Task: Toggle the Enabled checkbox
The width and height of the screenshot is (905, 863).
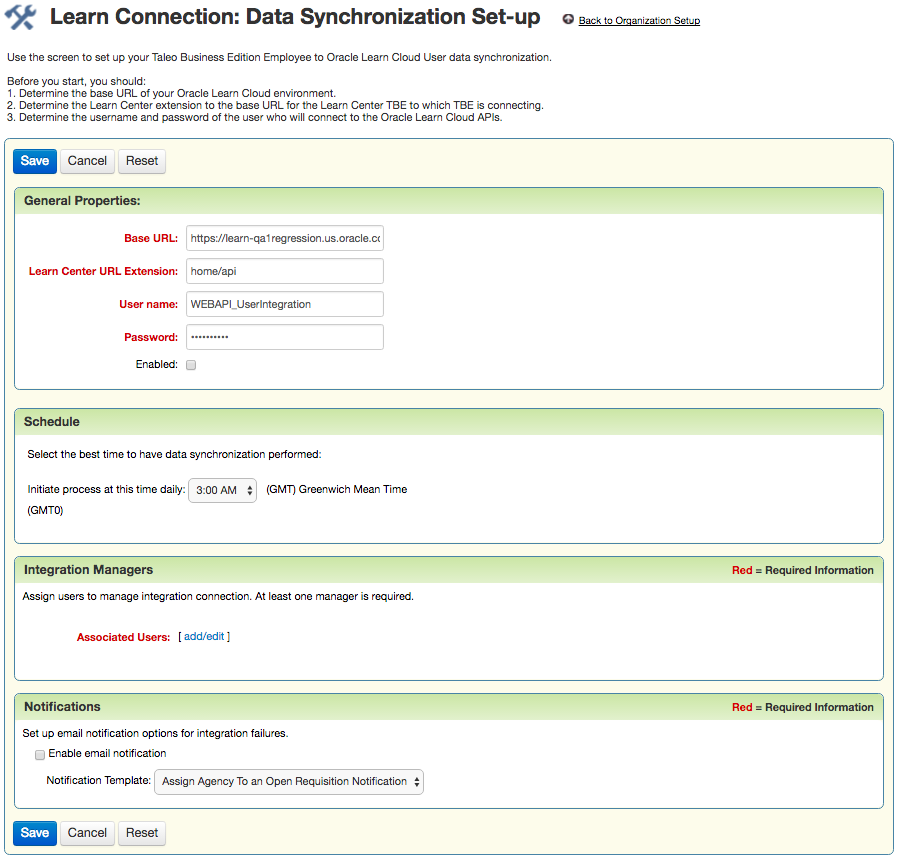Action: (191, 365)
